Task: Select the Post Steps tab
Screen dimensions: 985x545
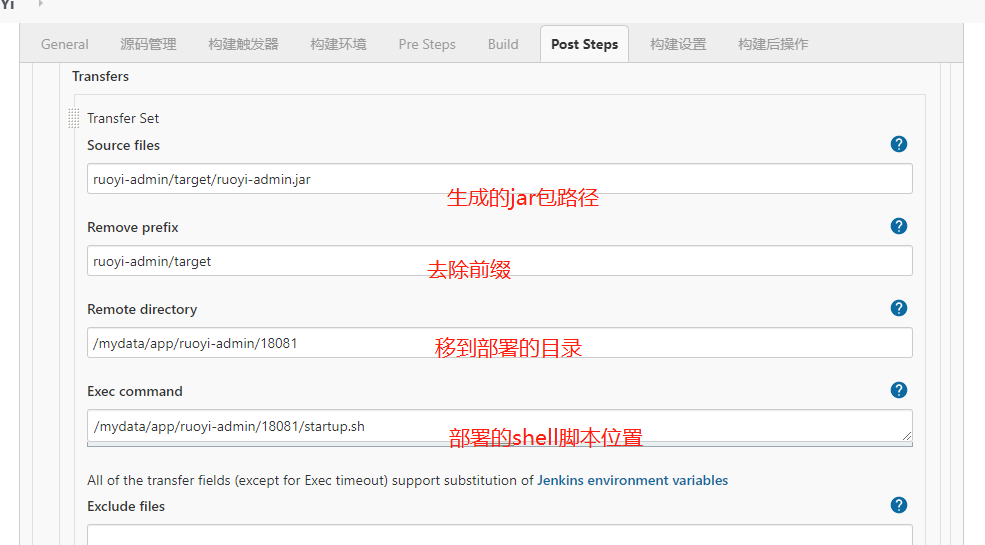Action: 584,45
